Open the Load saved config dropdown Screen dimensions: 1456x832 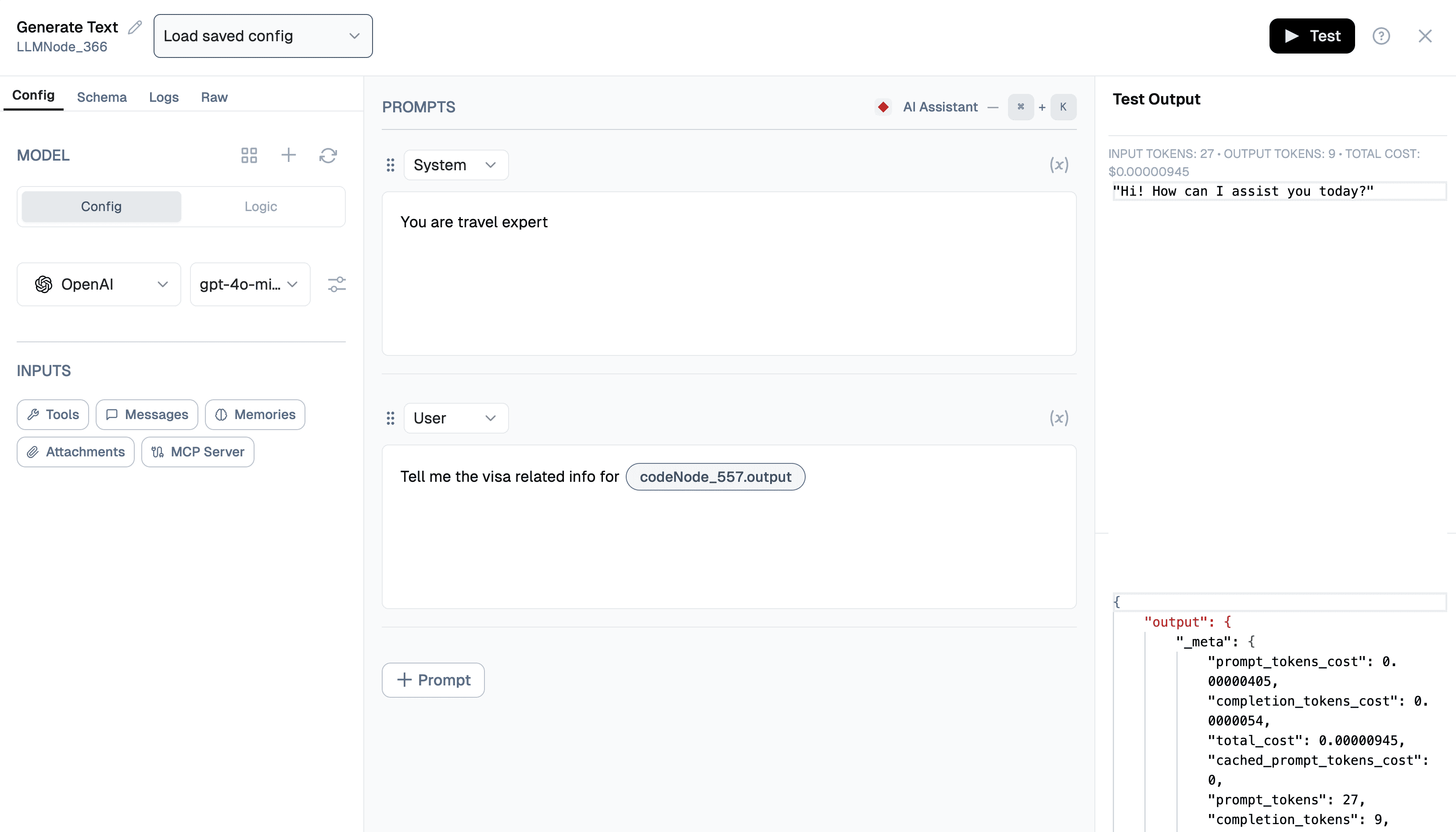pyautogui.click(x=262, y=36)
